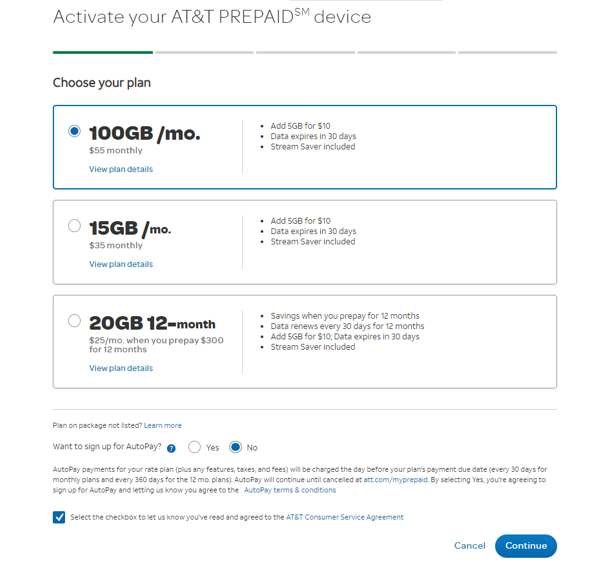View plan details for 100GB plan

point(121,169)
